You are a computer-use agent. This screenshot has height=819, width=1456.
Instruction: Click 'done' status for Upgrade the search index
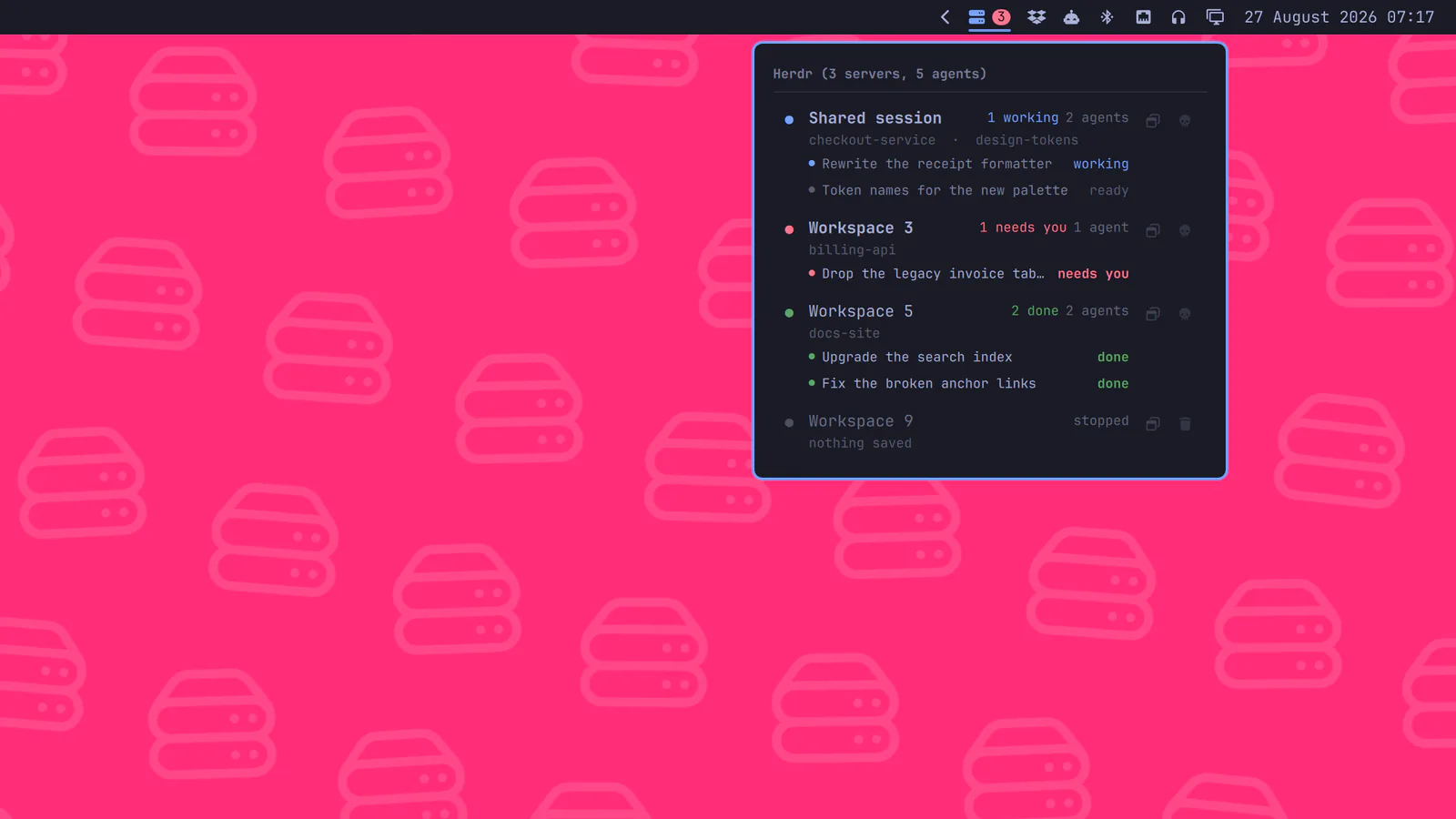tap(1113, 358)
